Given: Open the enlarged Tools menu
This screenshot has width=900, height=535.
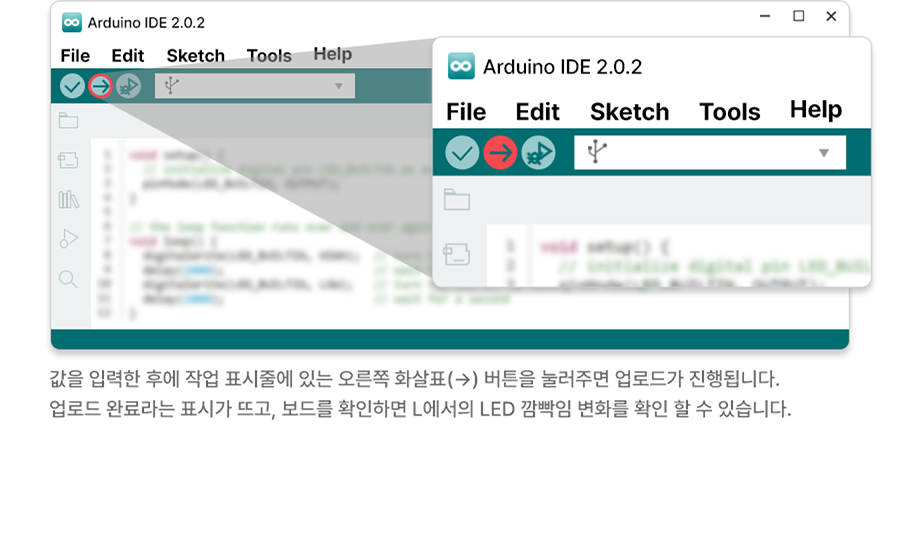Looking at the screenshot, I should point(729,112).
